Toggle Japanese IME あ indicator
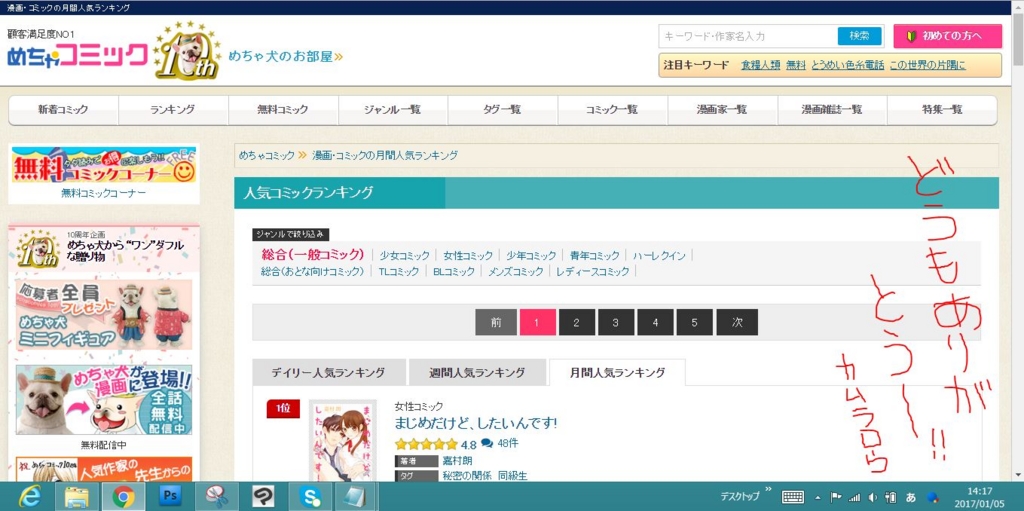 tap(910, 498)
